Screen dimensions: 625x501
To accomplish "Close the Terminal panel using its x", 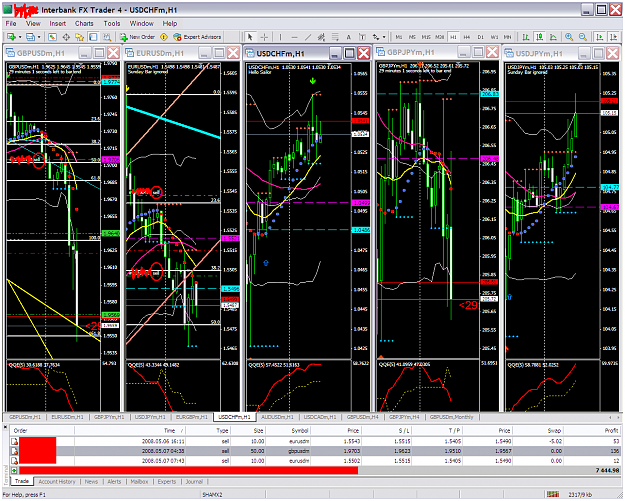I will 6,427.
